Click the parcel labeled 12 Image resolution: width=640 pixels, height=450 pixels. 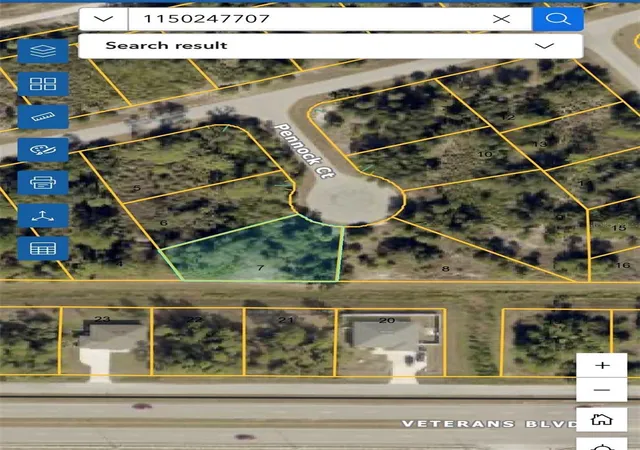click(x=508, y=117)
